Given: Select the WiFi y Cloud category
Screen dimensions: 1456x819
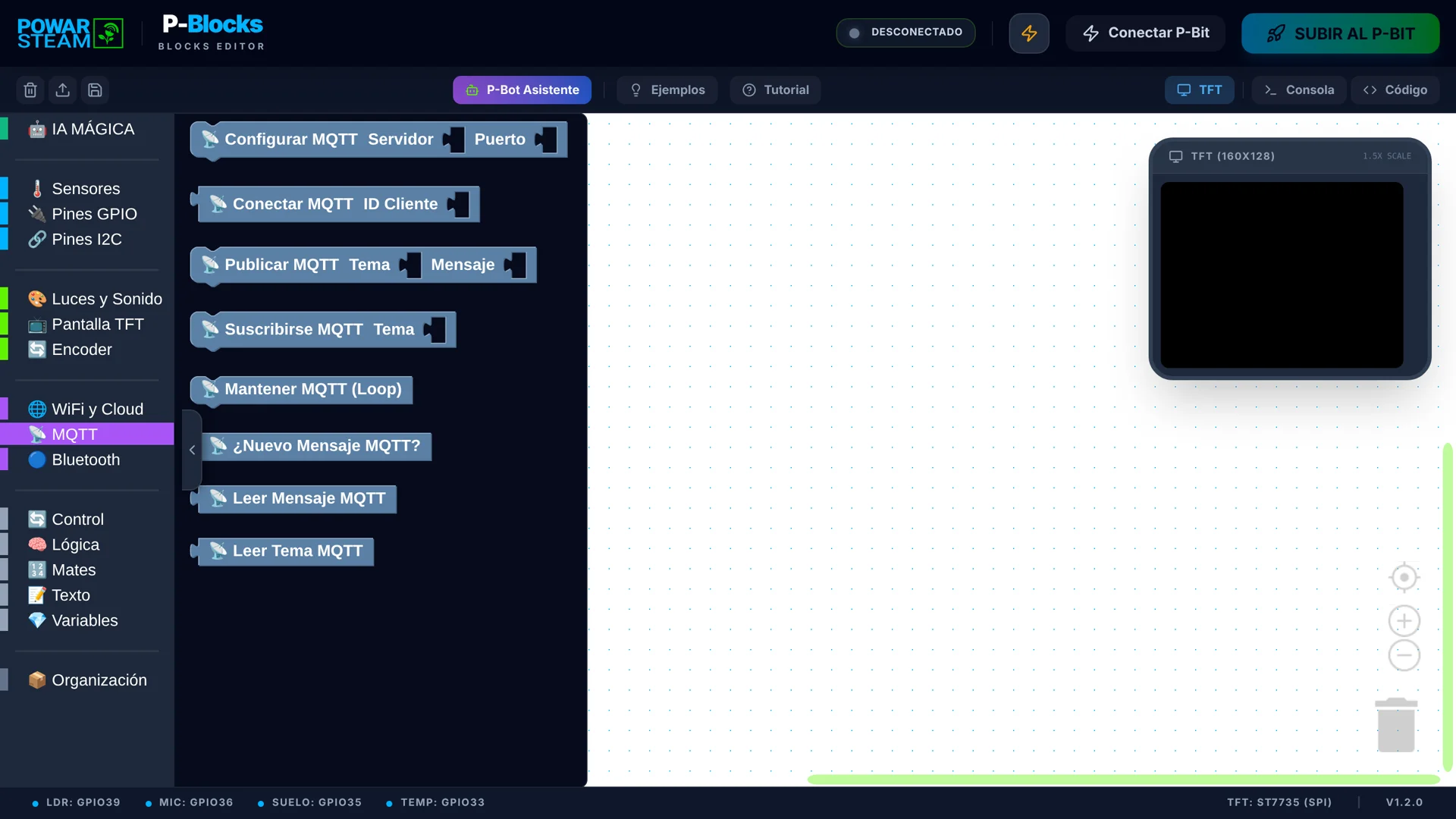Looking at the screenshot, I should click(87, 409).
